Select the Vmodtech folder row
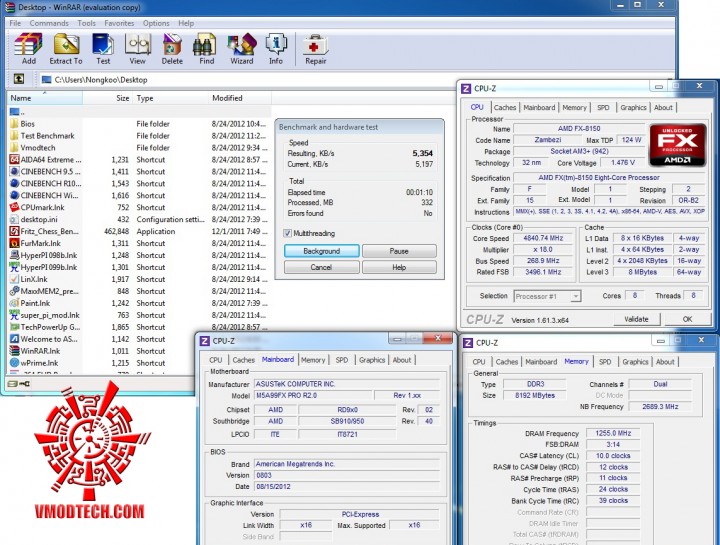 tap(139, 148)
